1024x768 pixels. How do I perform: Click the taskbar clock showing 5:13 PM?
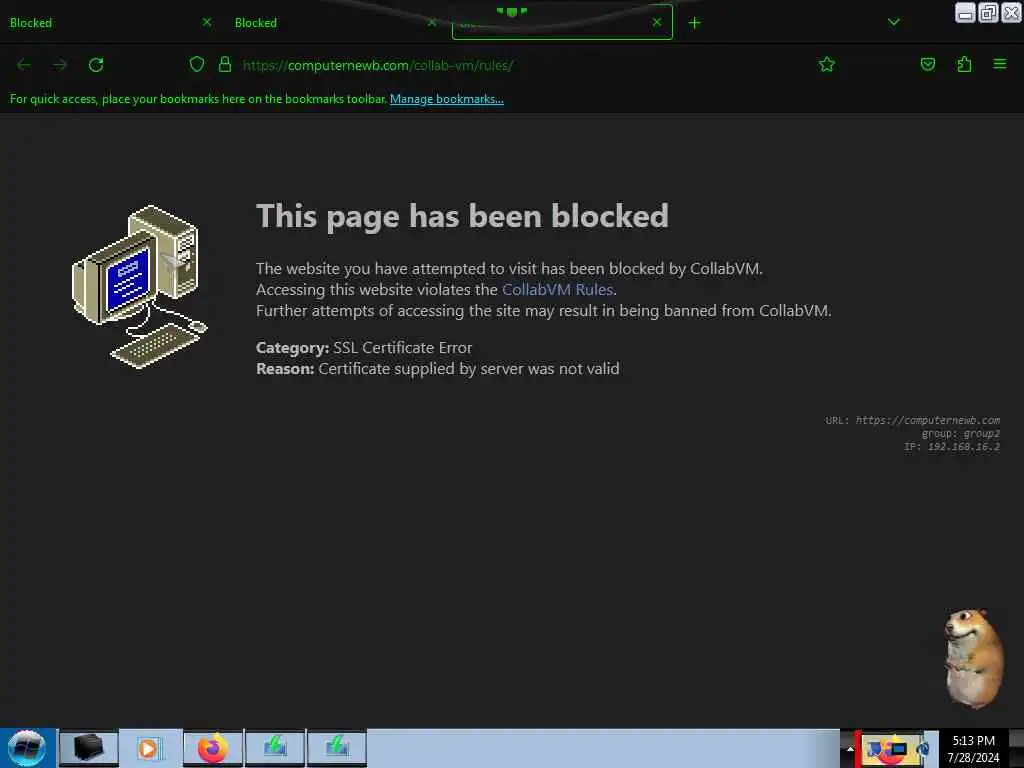point(973,748)
